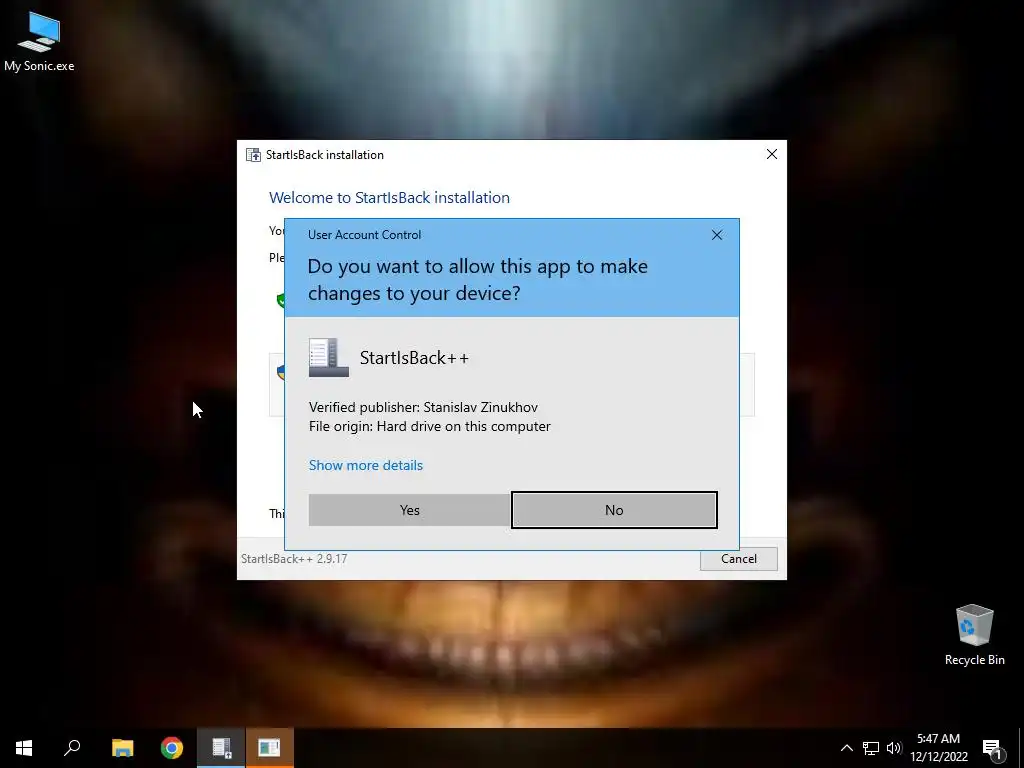Open the My Sonic.exe desktop icon
The height and width of the screenshot is (768, 1024).
[x=39, y=40]
